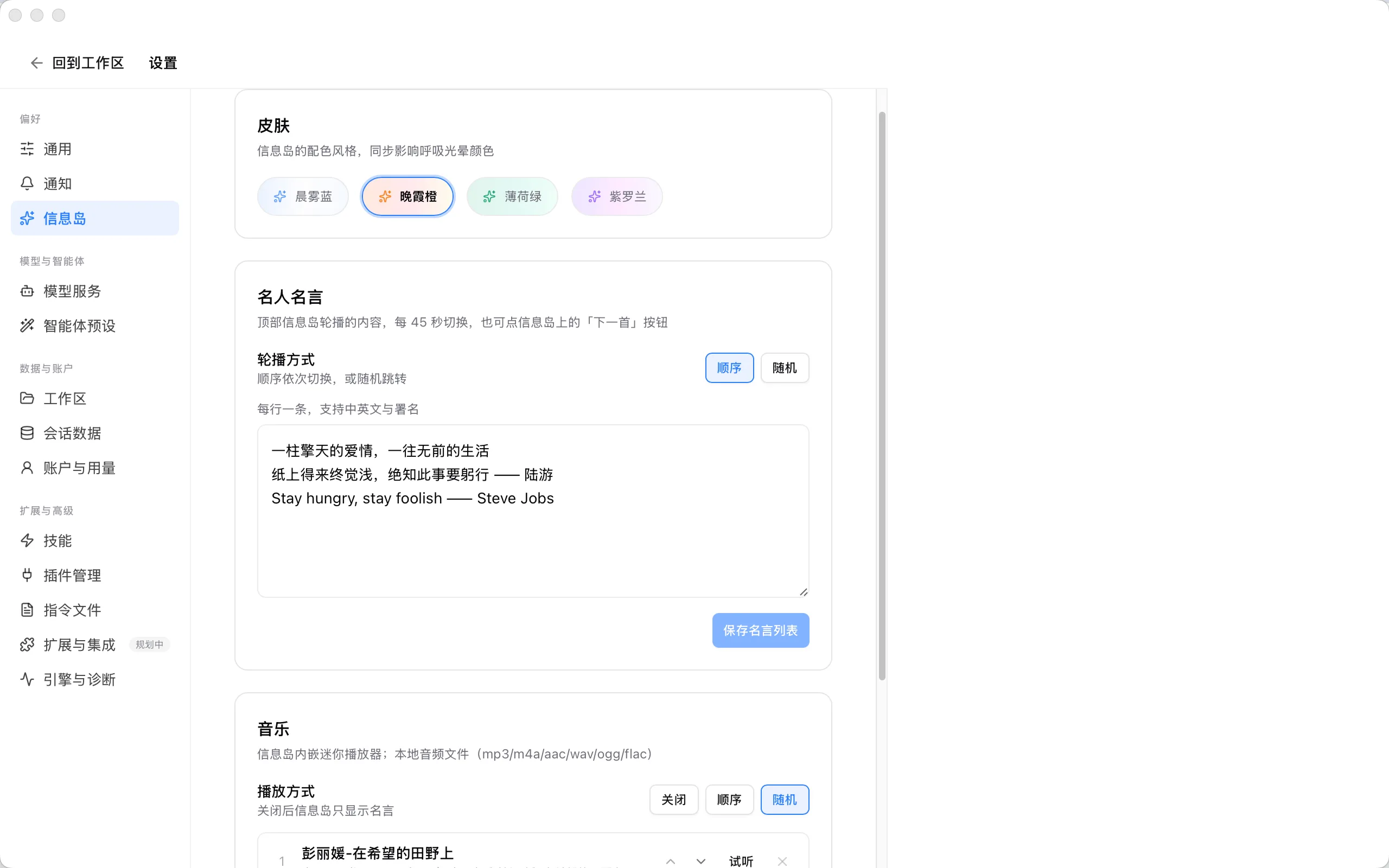Choose the 晨雾蓝 skin

click(x=303, y=196)
